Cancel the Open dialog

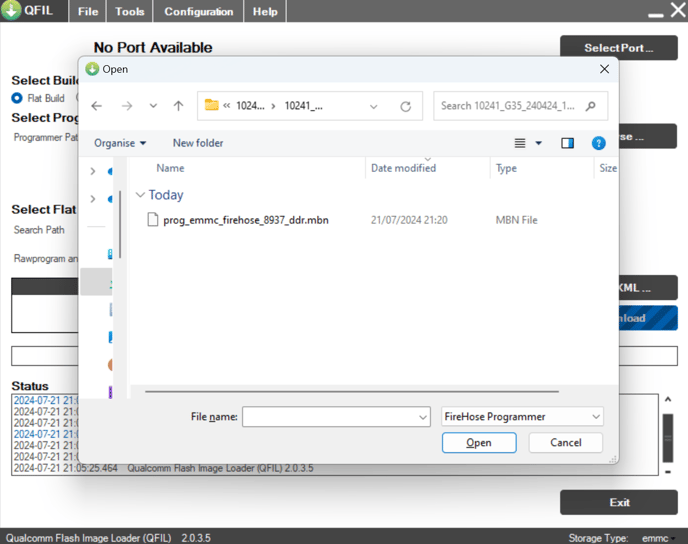566,443
